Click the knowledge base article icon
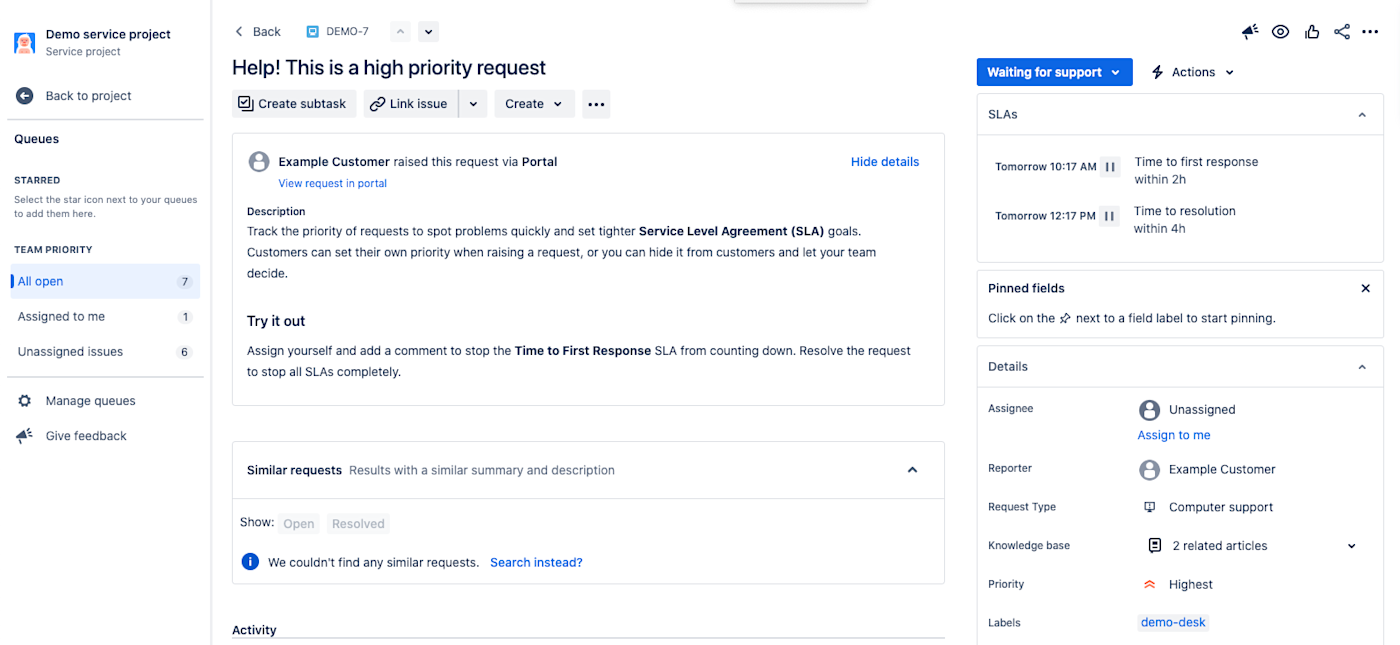The height and width of the screenshot is (645, 1400). coord(1155,546)
